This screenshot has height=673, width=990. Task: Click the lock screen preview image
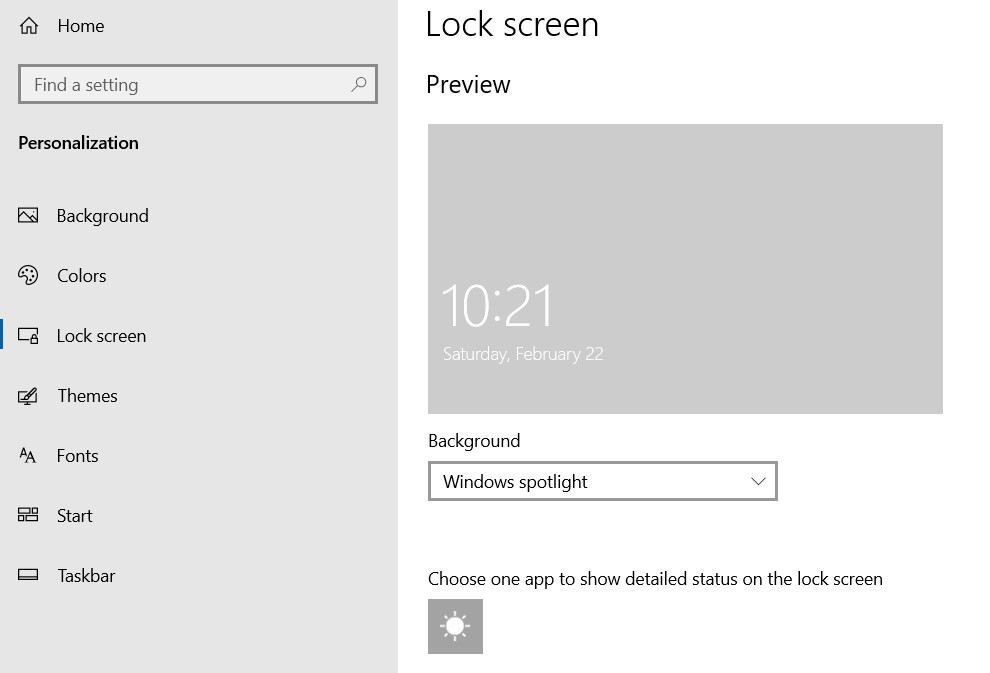[685, 268]
